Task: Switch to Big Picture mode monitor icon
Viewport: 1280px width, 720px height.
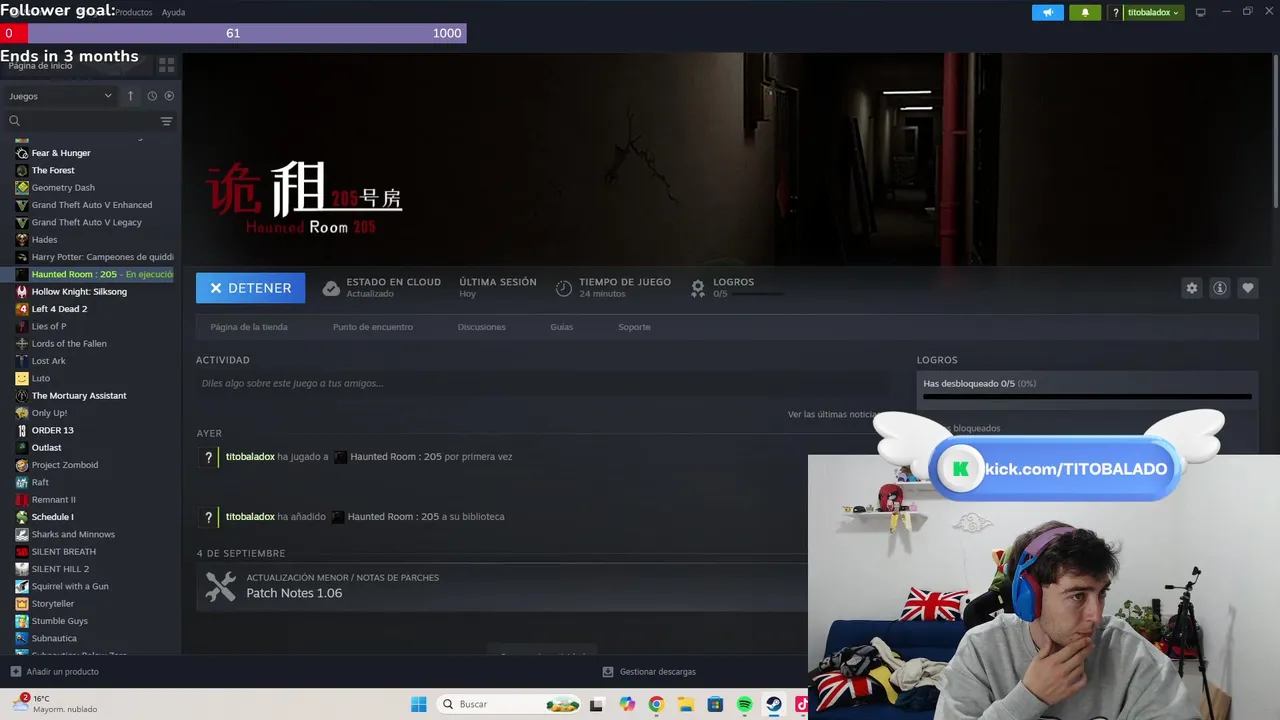Action: point(1201,12)
